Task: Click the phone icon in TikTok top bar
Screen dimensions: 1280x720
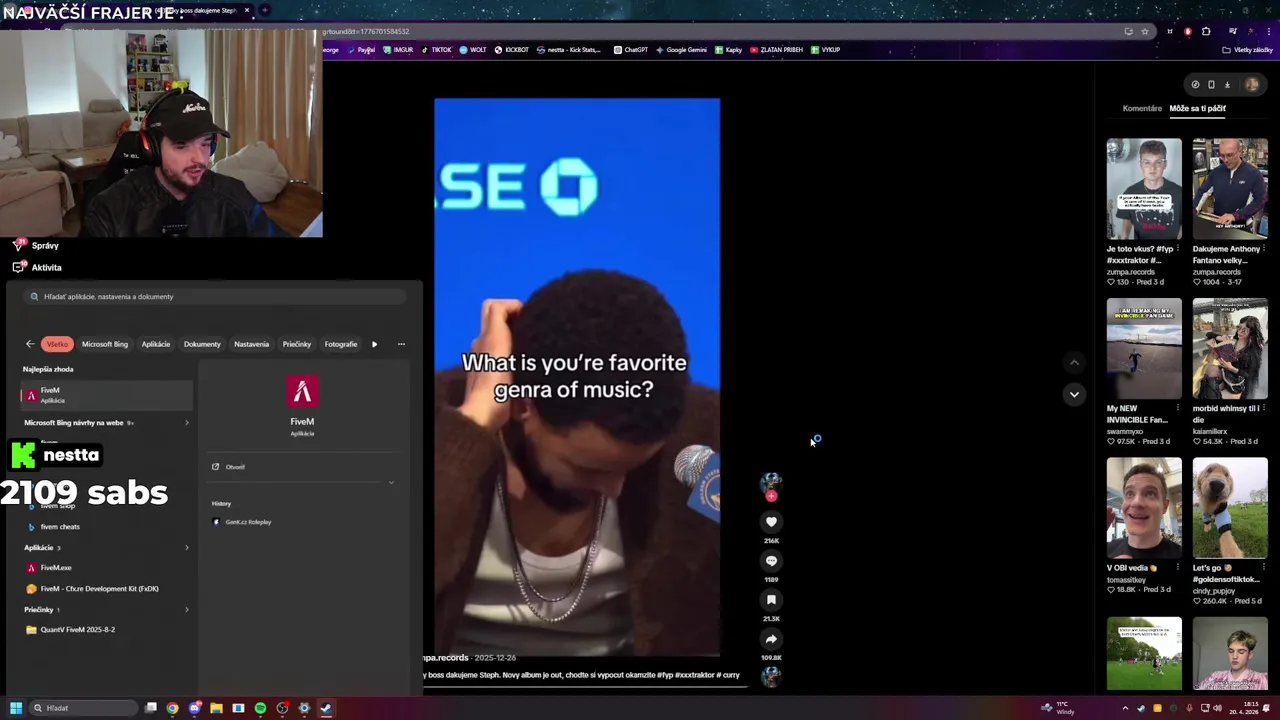Action: [x=1211, y=84]
